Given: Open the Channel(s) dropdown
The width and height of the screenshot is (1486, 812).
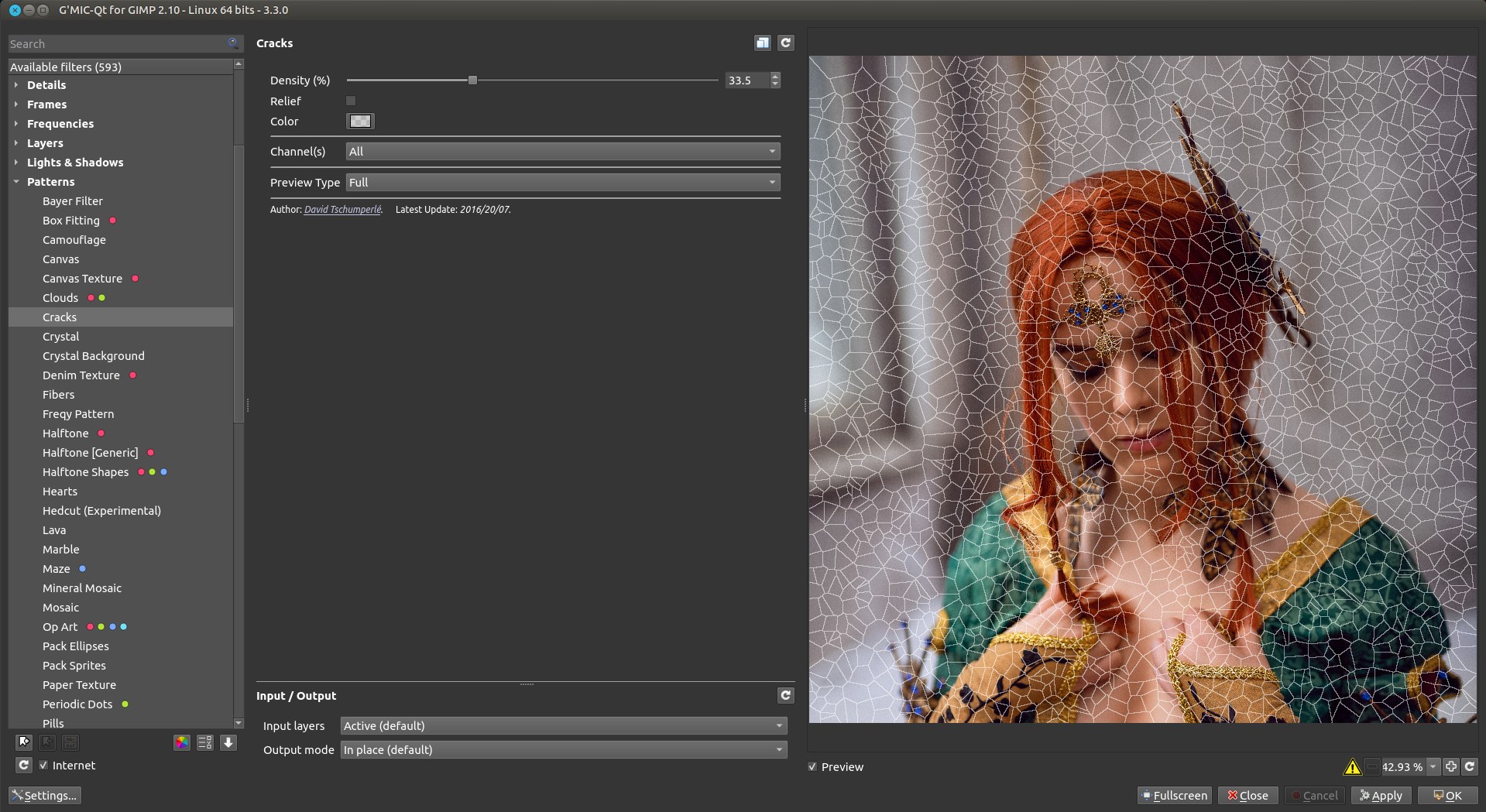Looking at the screenshot, I should tap(563, 152).
